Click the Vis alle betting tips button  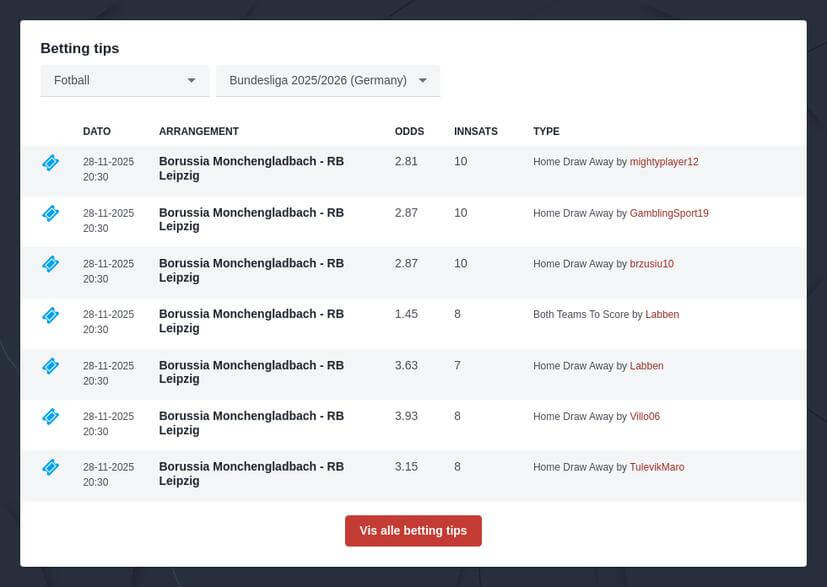pos(413,532)
